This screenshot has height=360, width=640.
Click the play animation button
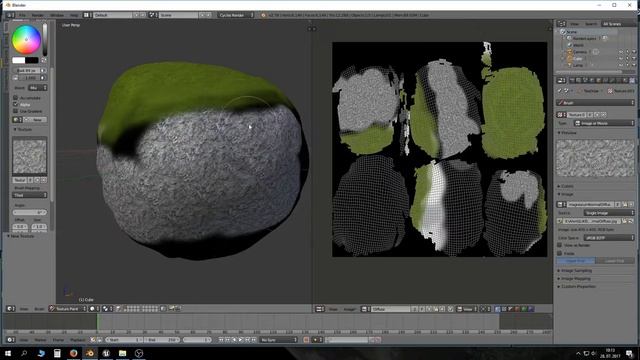click(241, 340)
